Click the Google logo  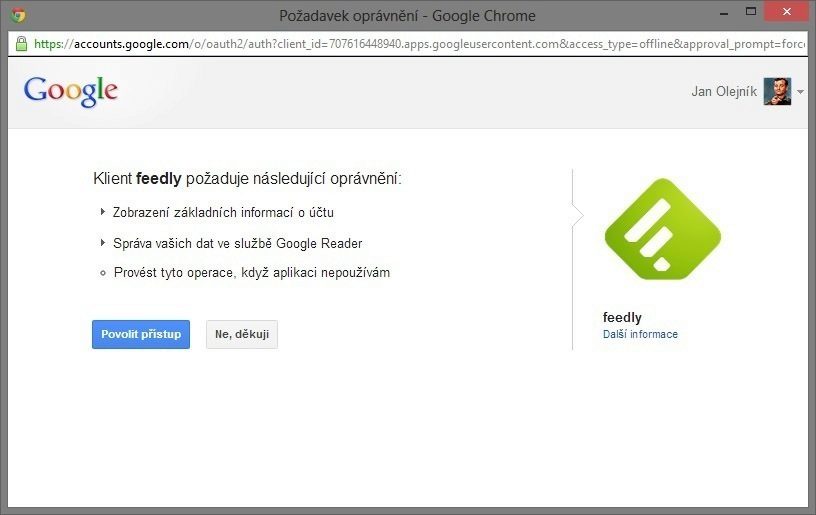pos(71,92)
